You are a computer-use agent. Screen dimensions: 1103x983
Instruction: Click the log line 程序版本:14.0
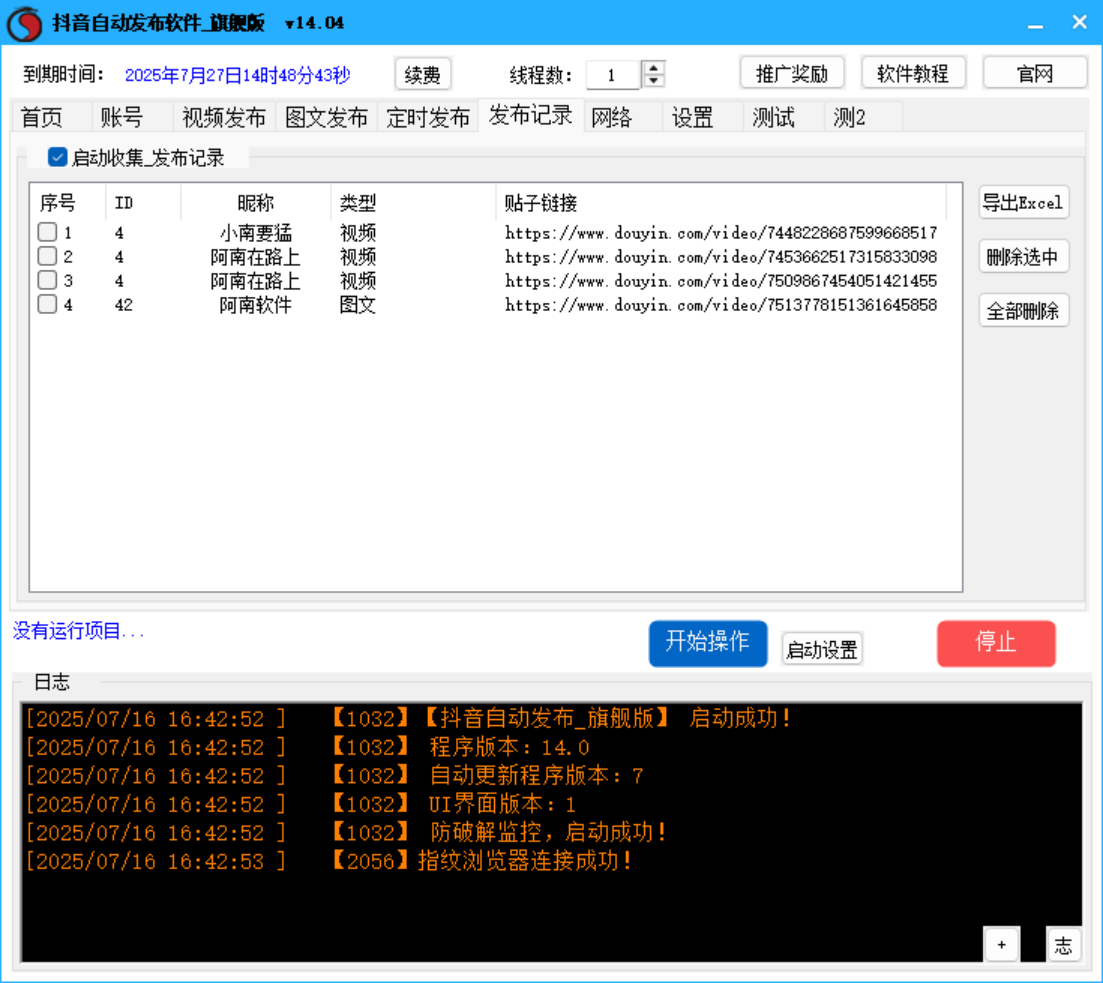509,747
